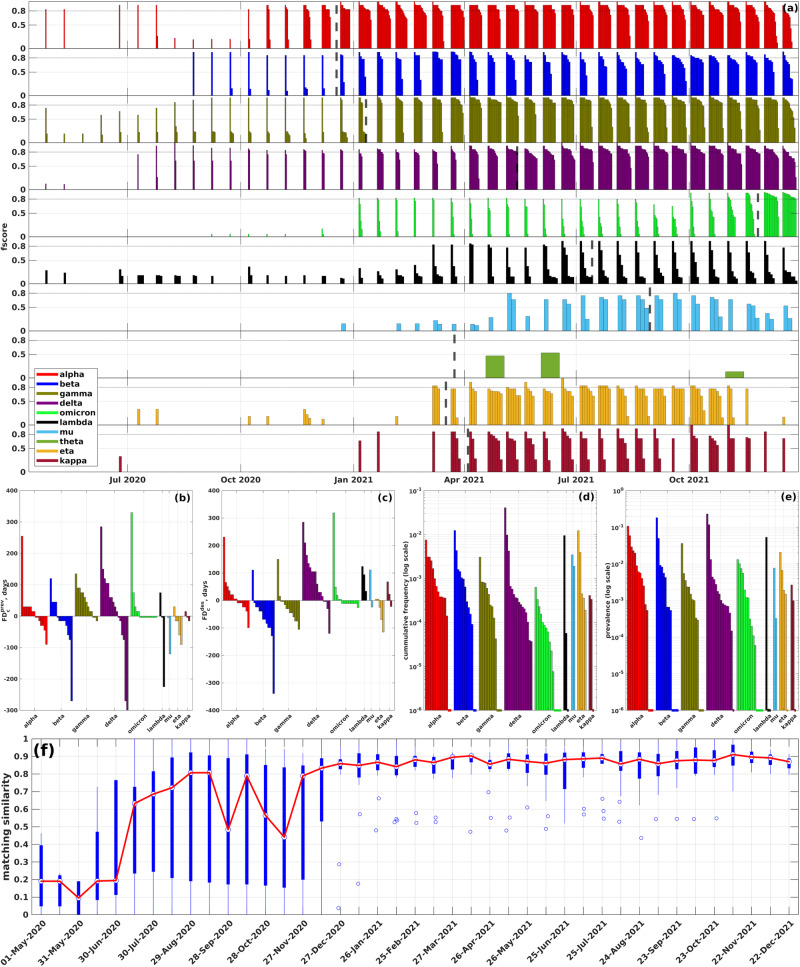
Task: Click the '(d)' panel label
Action: click(586, 496)
